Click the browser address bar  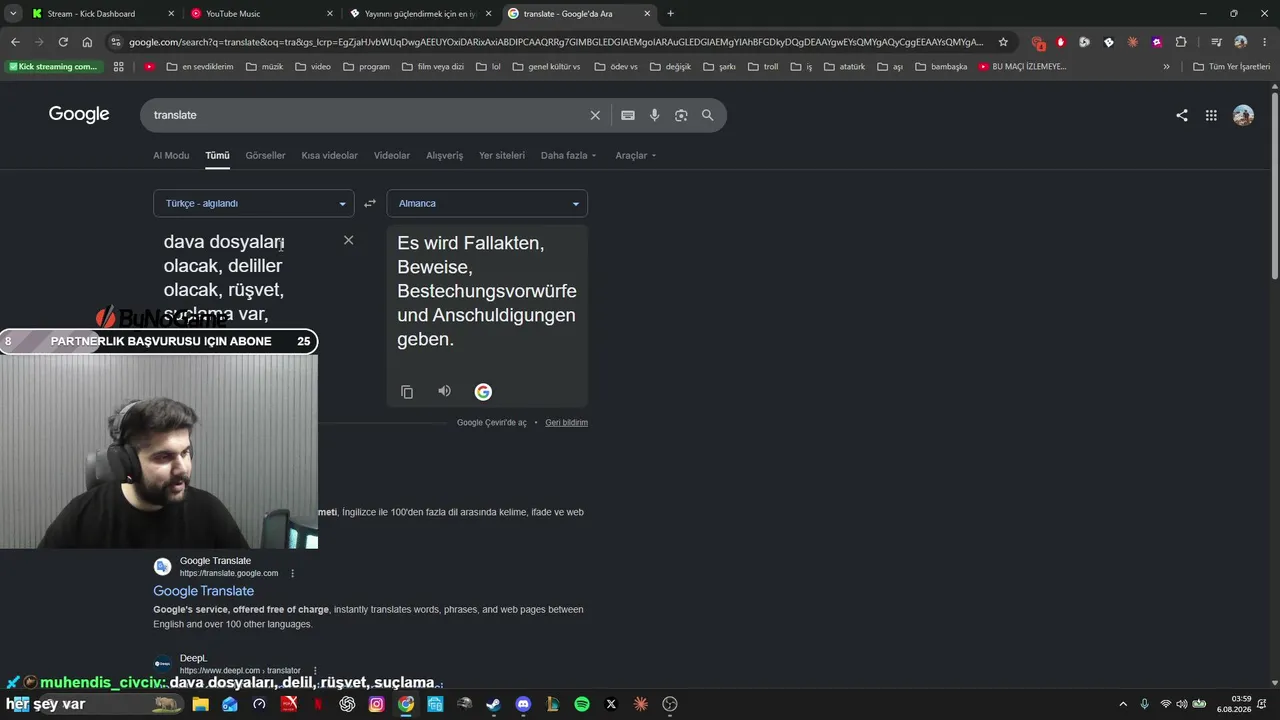556,42
